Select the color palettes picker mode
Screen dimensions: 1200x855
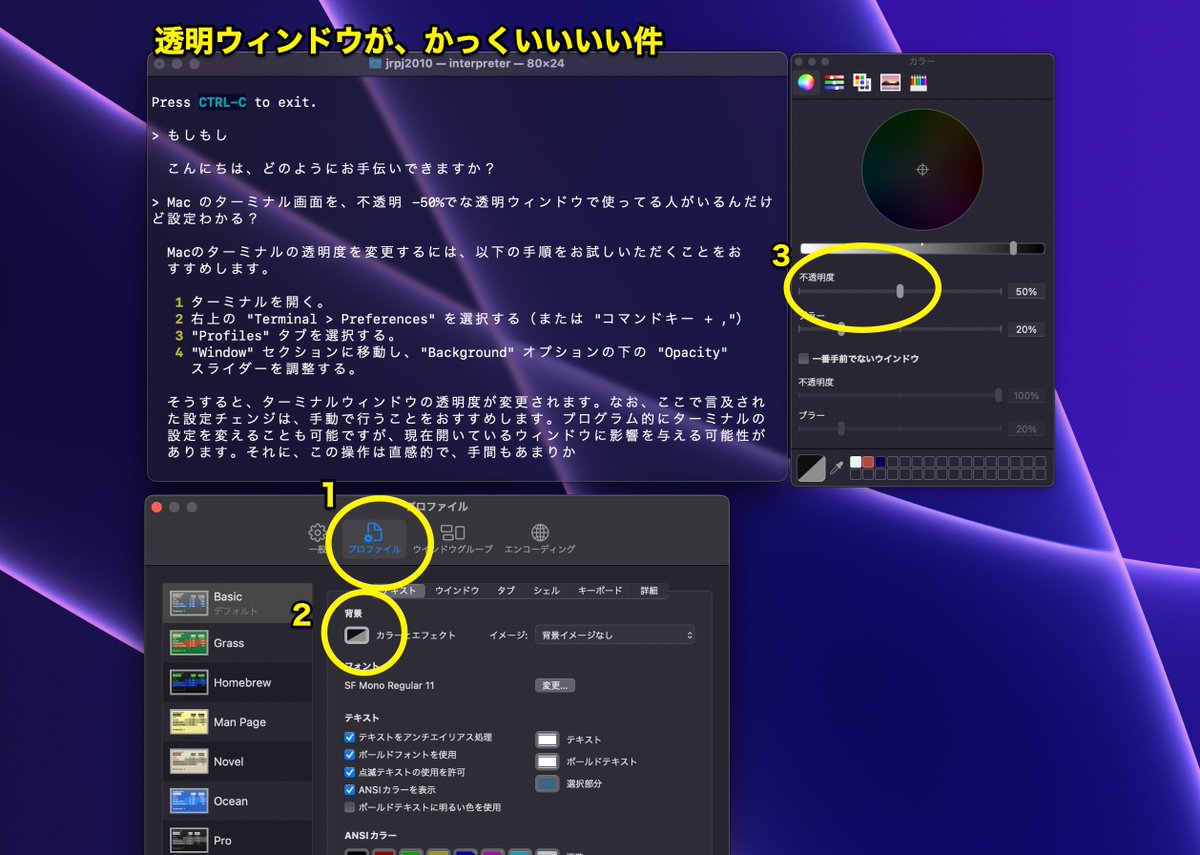click(862, 83)
